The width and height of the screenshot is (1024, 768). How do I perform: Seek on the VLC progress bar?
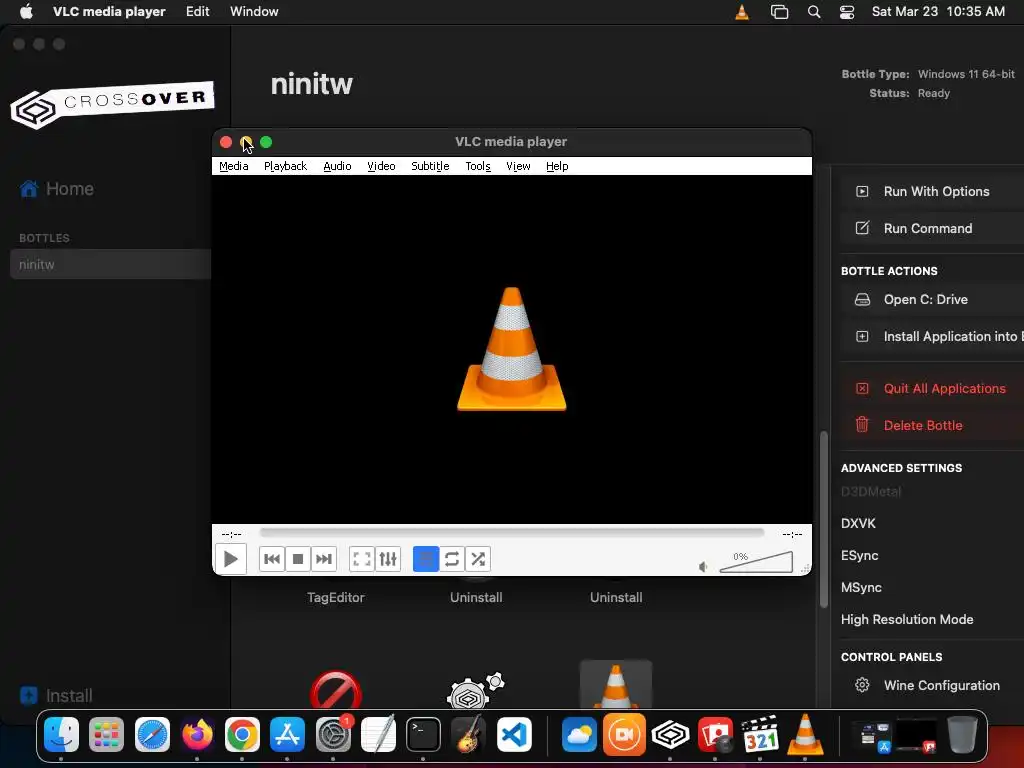point(511,533)
